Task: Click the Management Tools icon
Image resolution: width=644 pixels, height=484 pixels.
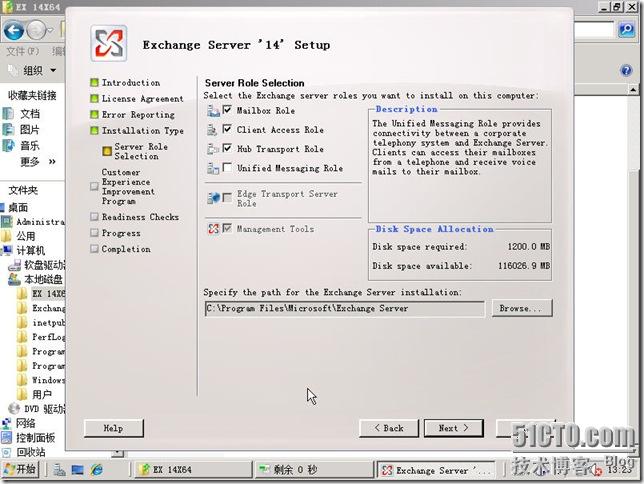Action: point(214,228)
